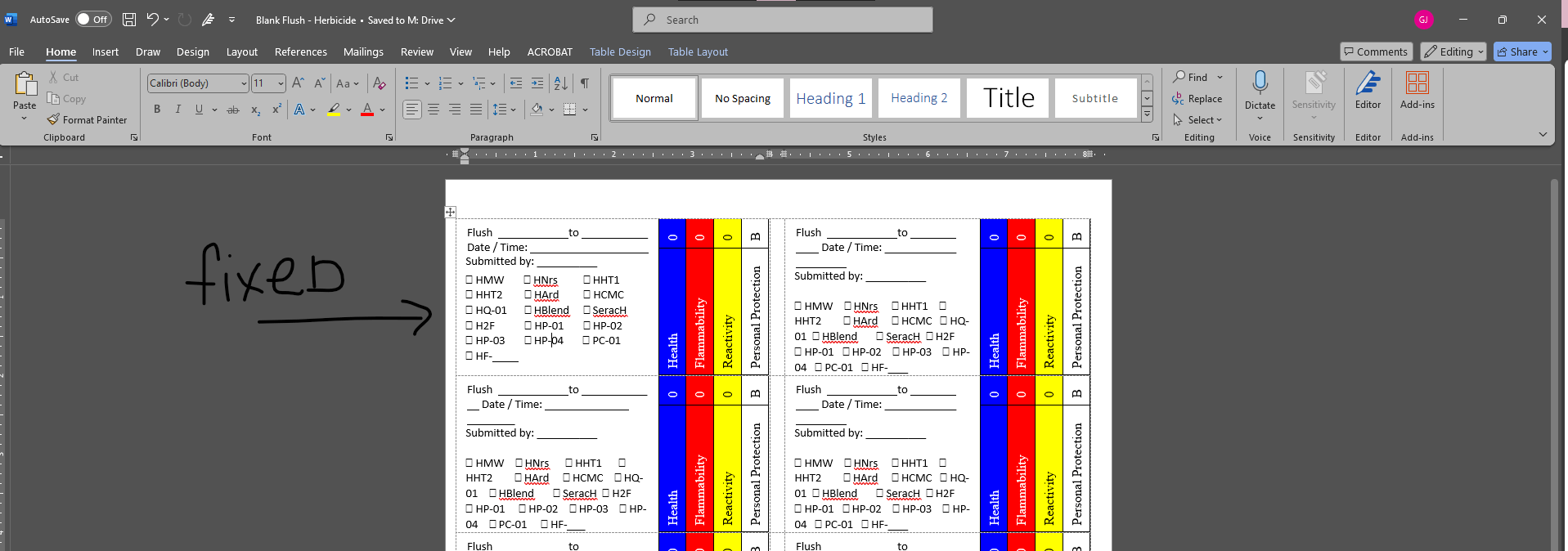Screen dimensions: 1568x551
Task: Apply the Title style
Action: pos(1008,98)
